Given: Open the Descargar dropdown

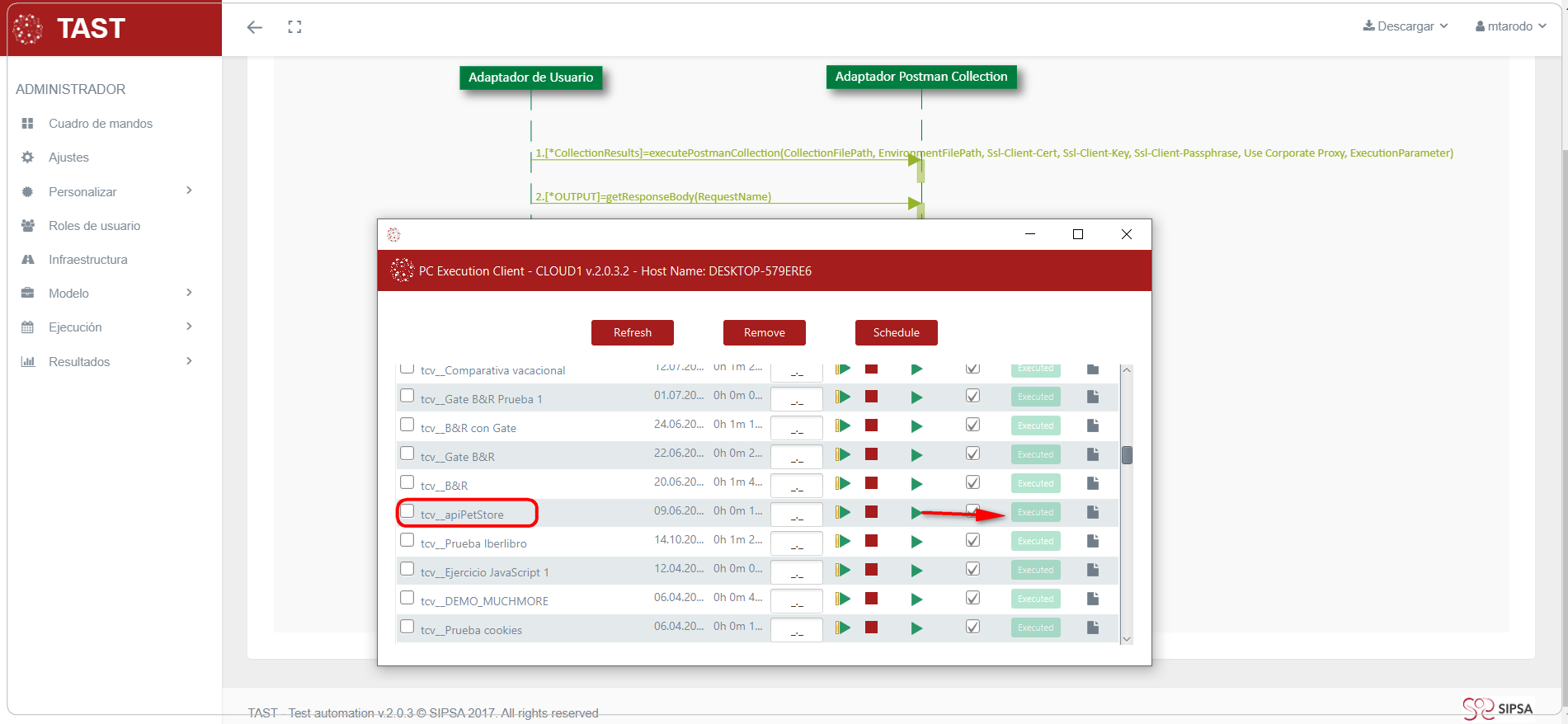Looking at the screenshot, I should click(1406, 26).
